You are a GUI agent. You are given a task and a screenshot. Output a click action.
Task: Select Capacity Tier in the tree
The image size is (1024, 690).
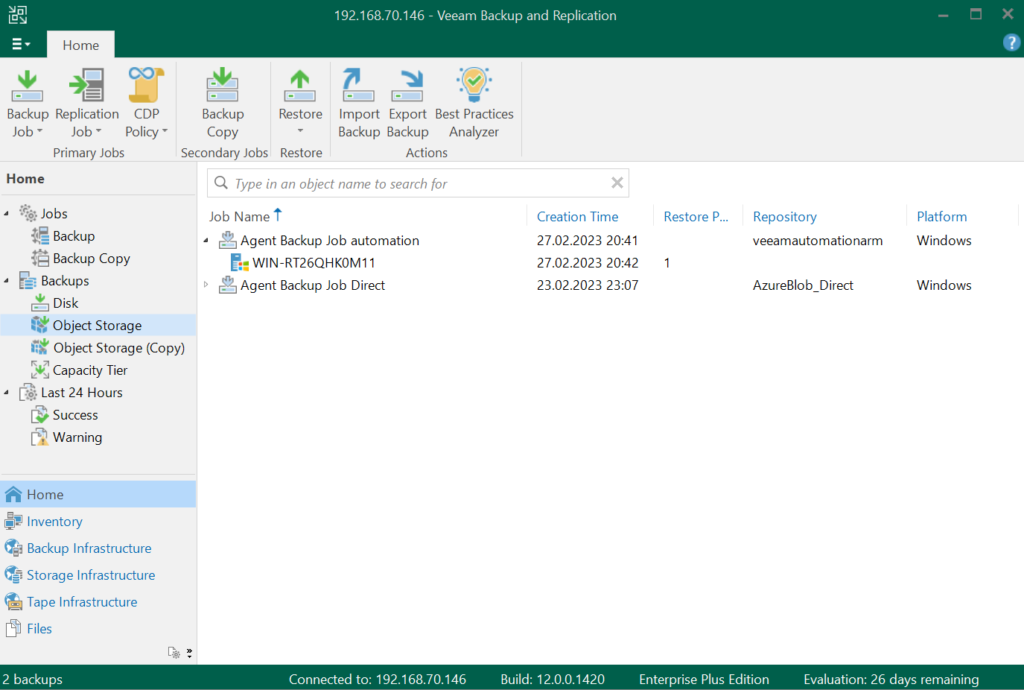[90, 370]
